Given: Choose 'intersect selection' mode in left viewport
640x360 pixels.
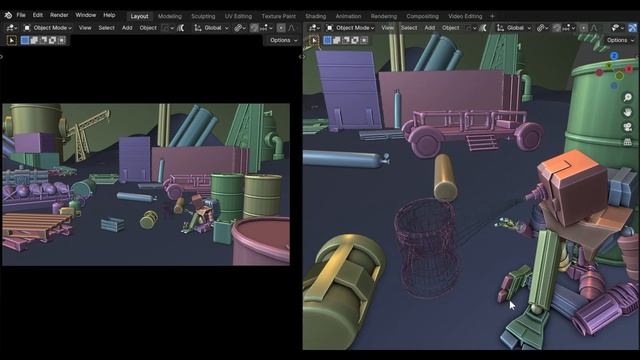Looking at the screenshot, I should coord(61,40).
